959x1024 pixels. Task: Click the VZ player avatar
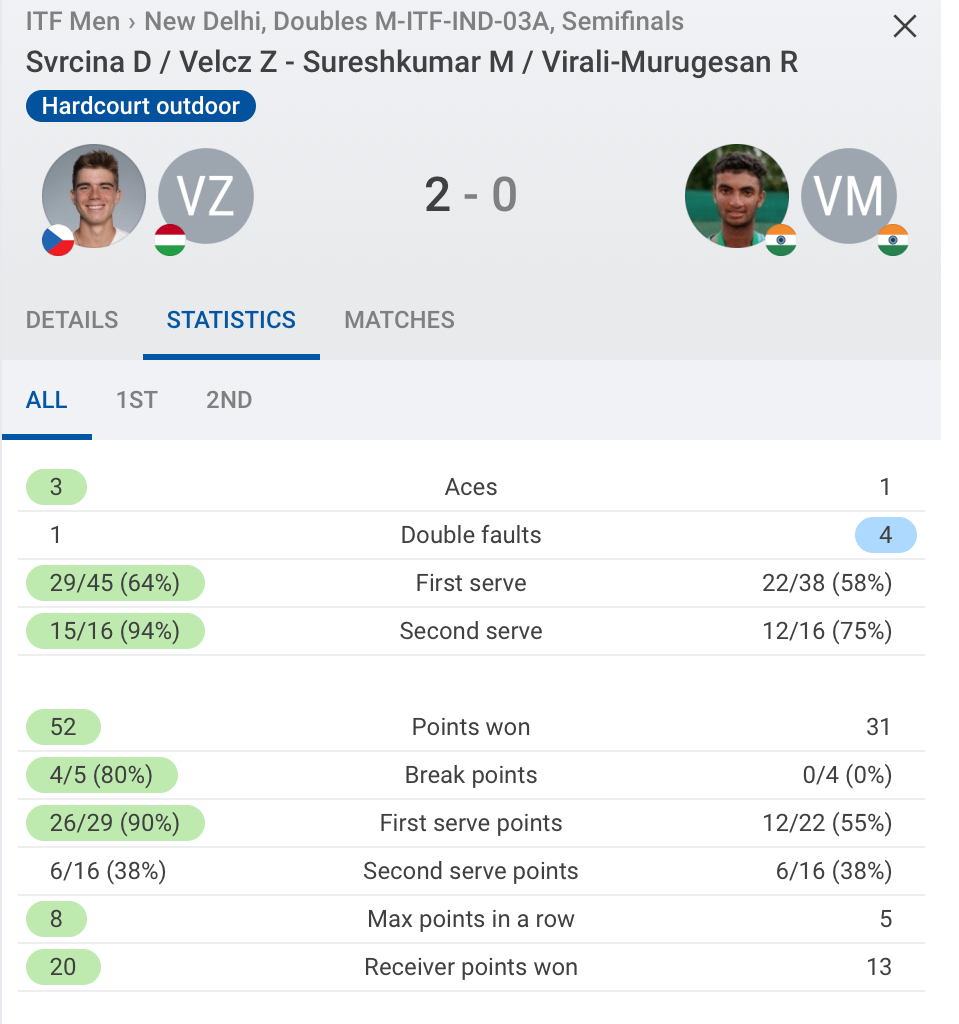pos(206,195)
